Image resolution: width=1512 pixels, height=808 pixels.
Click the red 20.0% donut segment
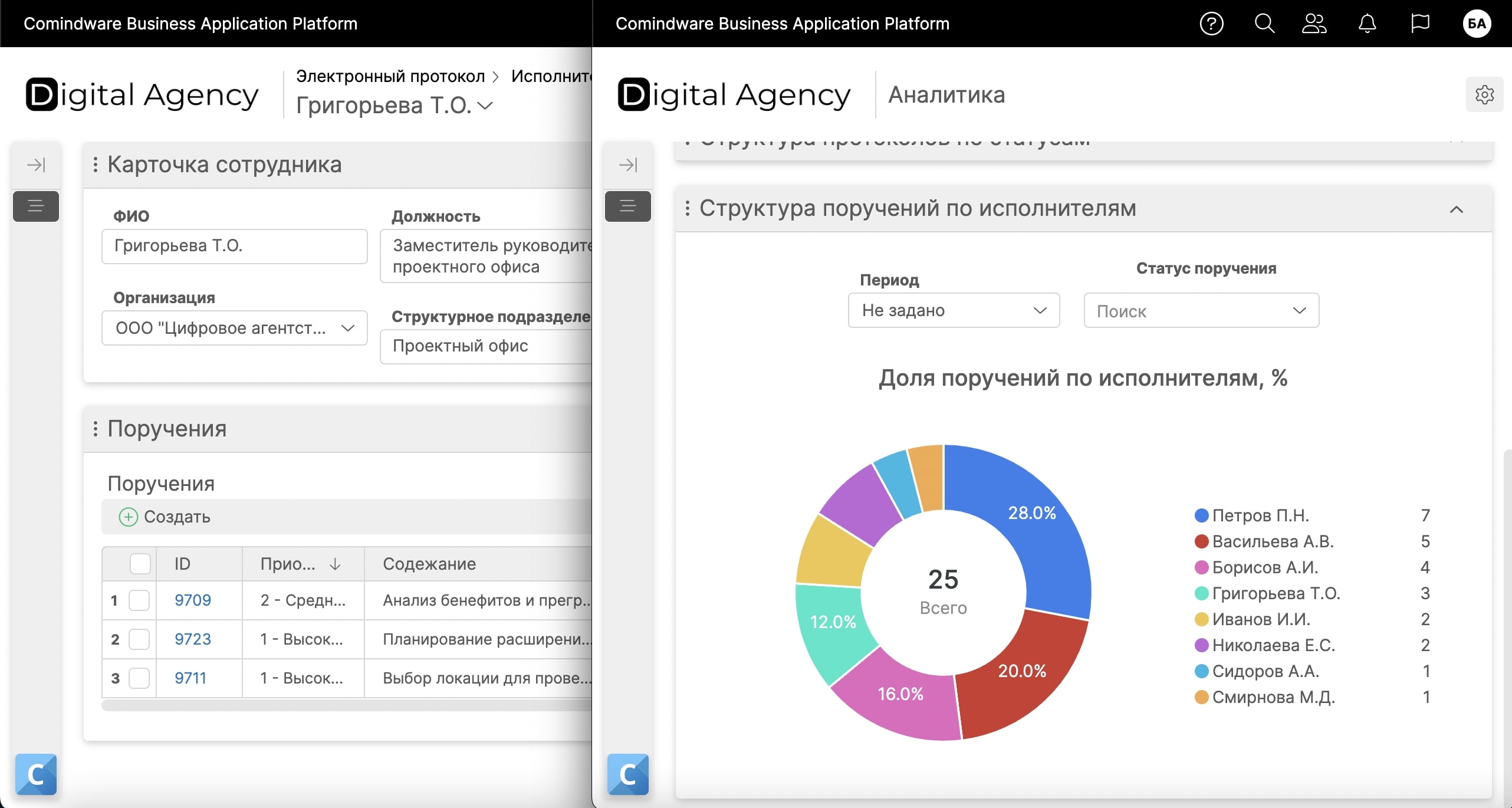tap(1022, 671)
